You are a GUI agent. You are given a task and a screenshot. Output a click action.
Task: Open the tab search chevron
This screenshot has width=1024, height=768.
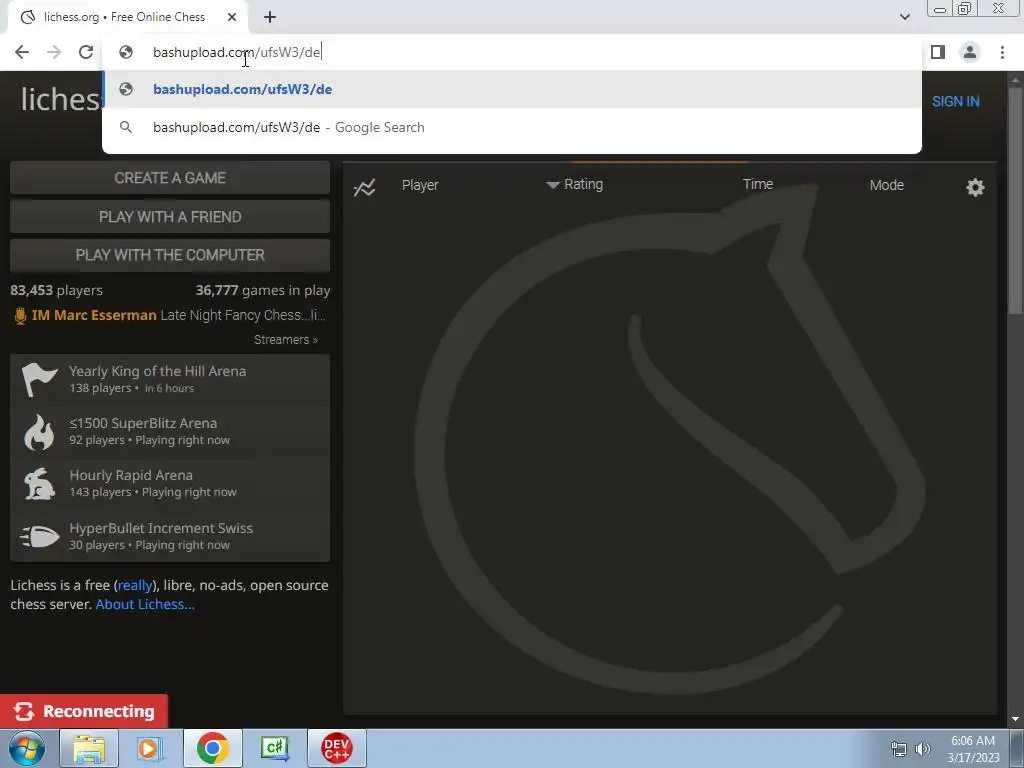click(904, 17)
